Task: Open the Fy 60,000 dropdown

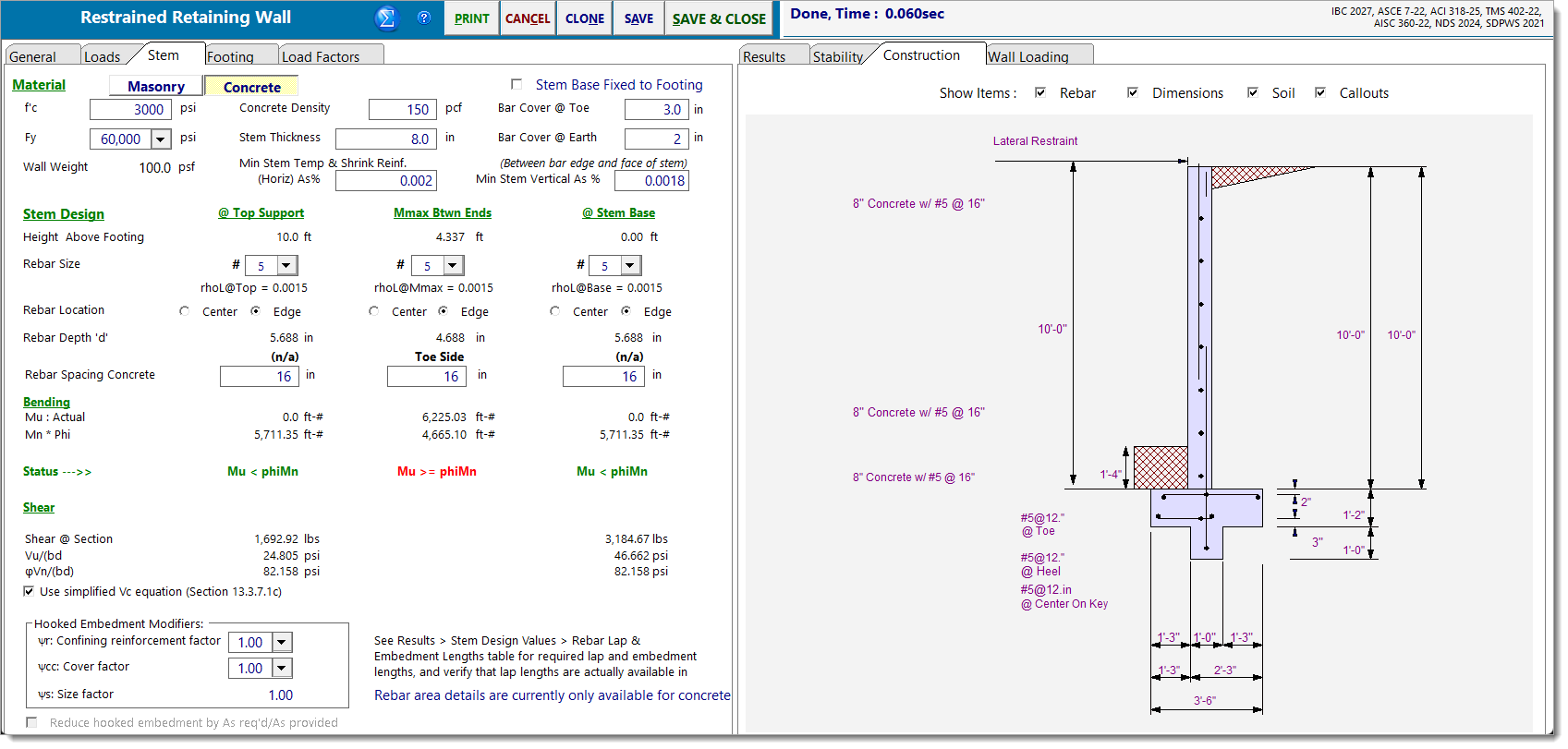Action: pos(161,139)
